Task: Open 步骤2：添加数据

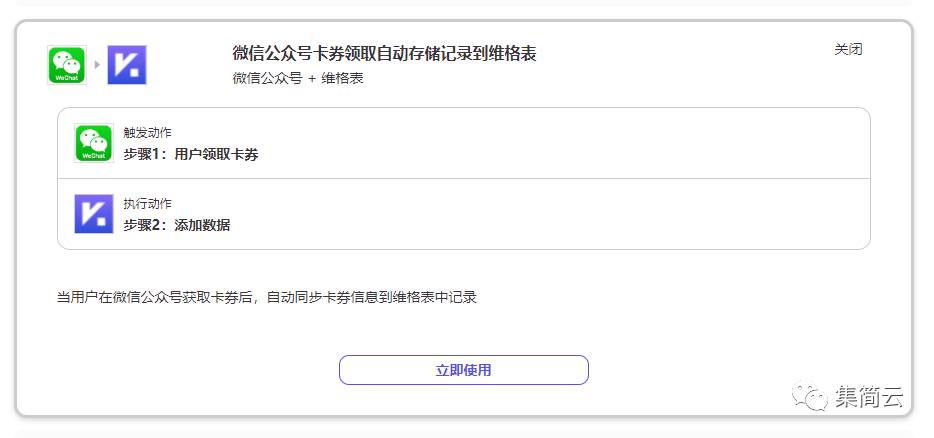Action: [x=177, y=225]
